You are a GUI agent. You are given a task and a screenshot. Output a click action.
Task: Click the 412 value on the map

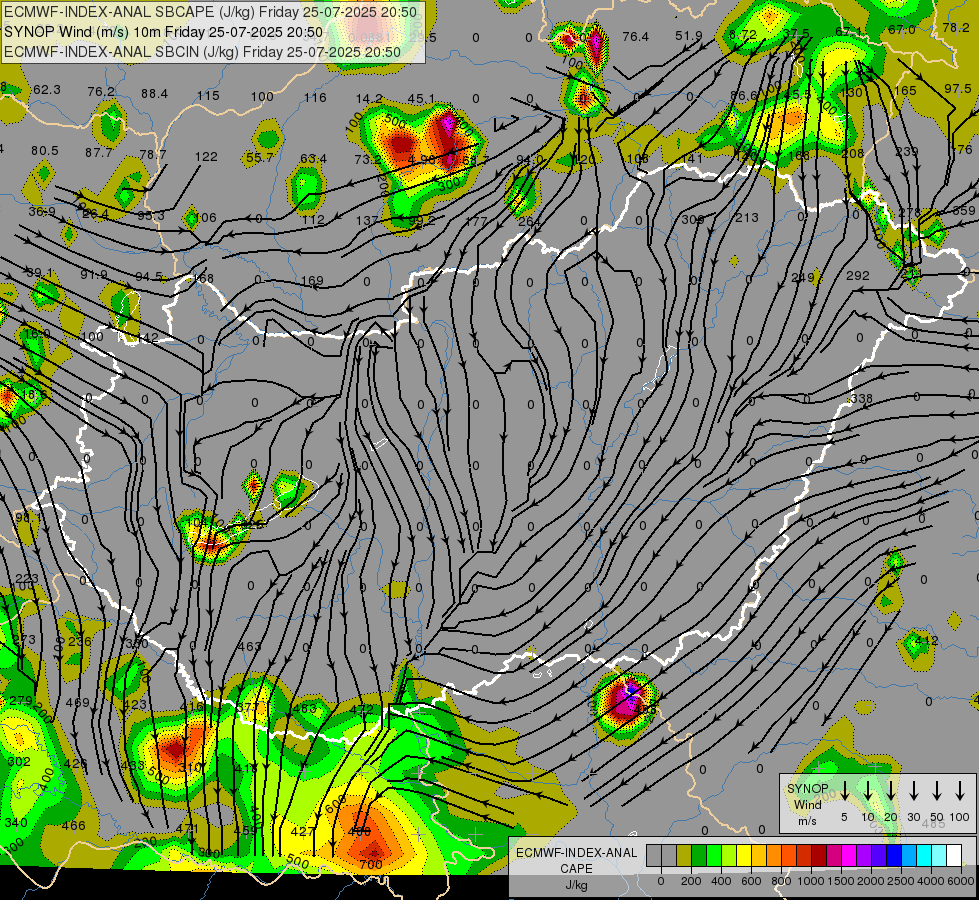pos(927,640)
